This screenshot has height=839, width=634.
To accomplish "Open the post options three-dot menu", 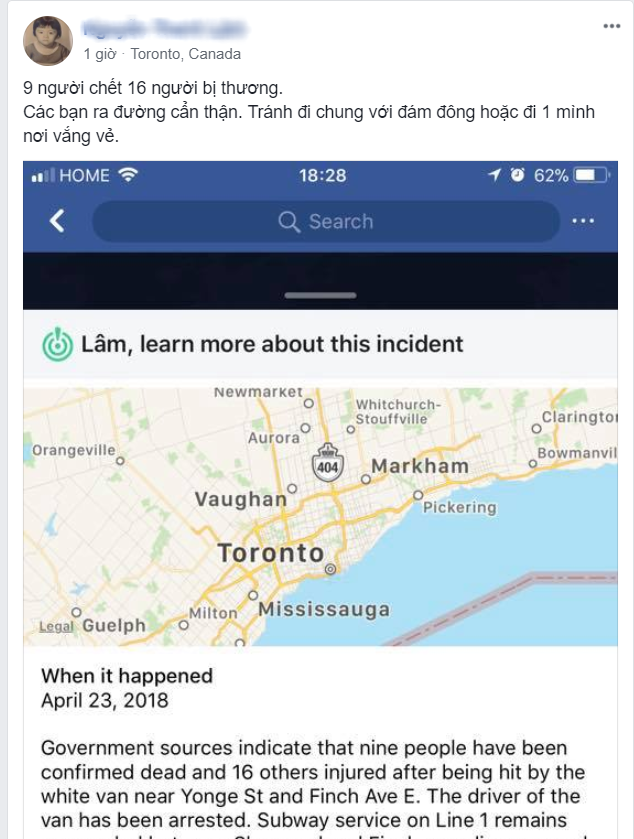I will pos(610,25).
